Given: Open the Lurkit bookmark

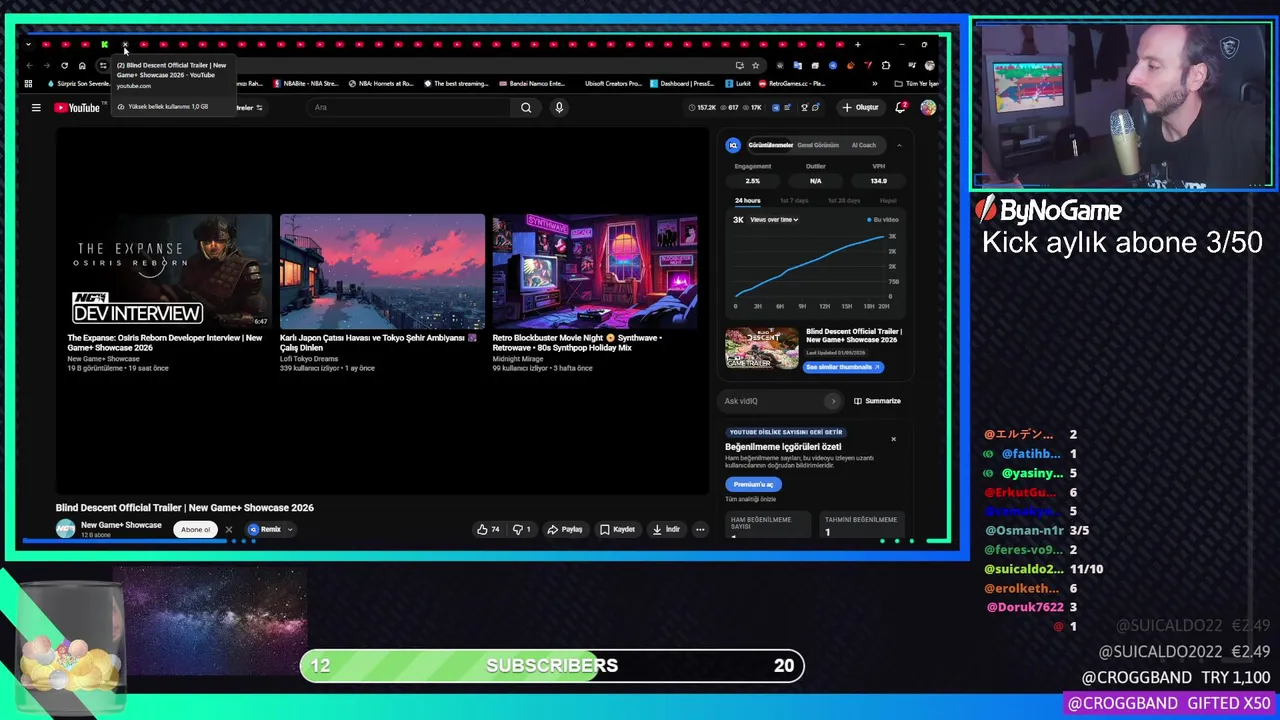Looking at the screenshot, I should 738,84.
